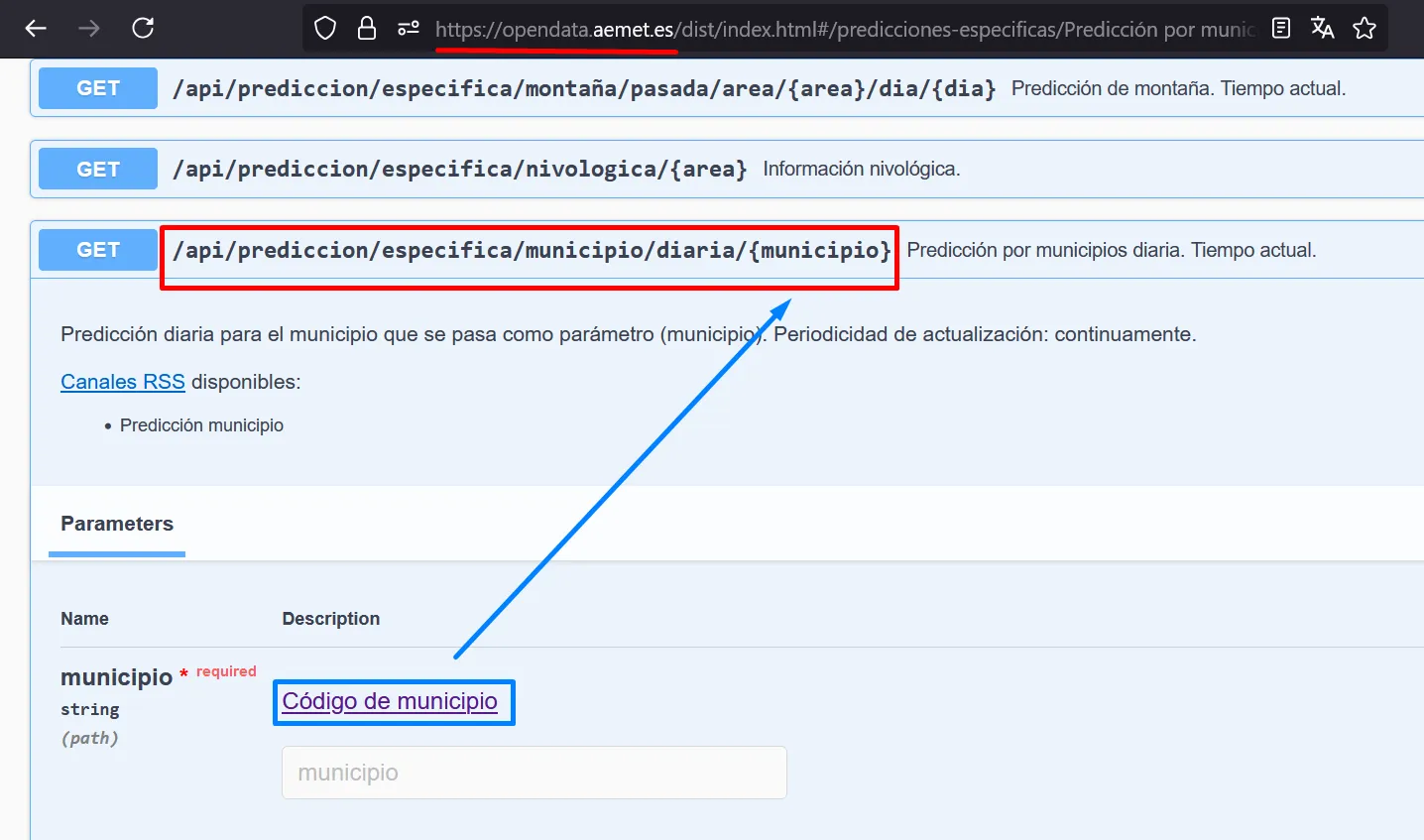
Task: Bookmark this page with the star
Action: click(1365, 29)
